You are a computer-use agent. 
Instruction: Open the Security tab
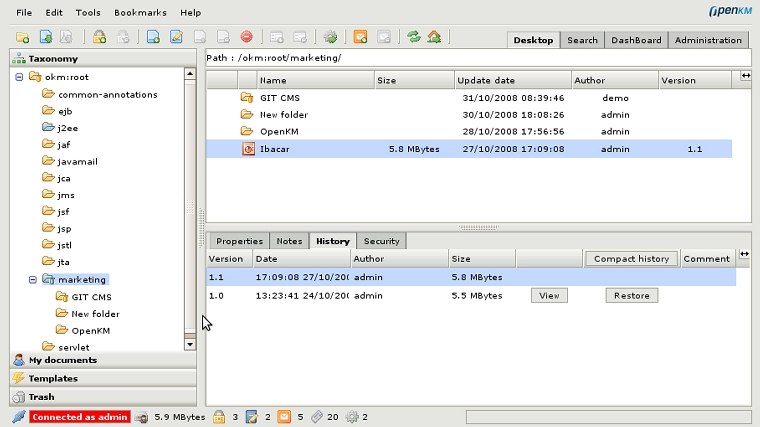click(381, 241)
